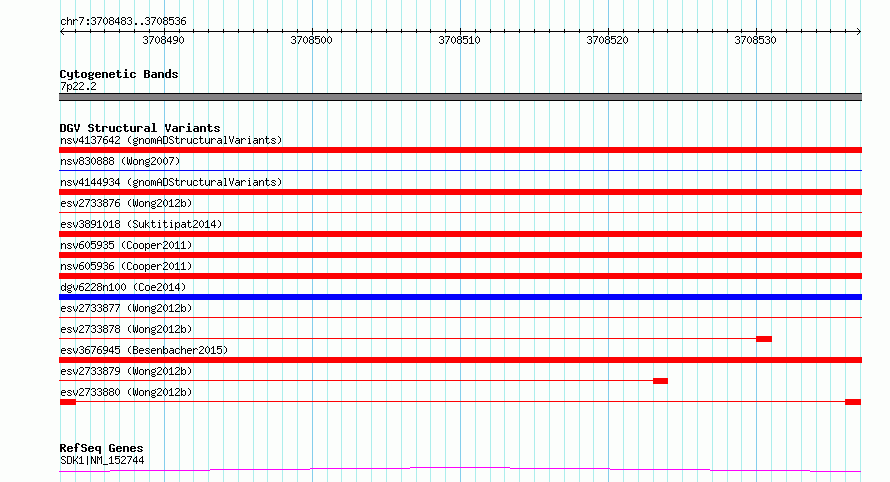This screenshot has height=482, width=890.
Task: Click the thin red line for esv2733877
Action: [x=460, y=317]
